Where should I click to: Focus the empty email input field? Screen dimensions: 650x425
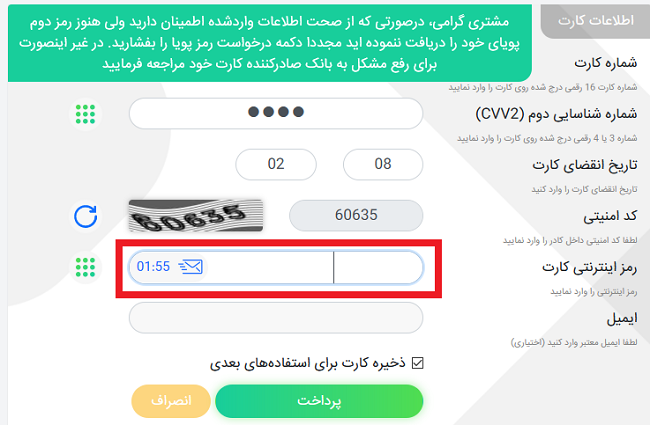[276, 318]
